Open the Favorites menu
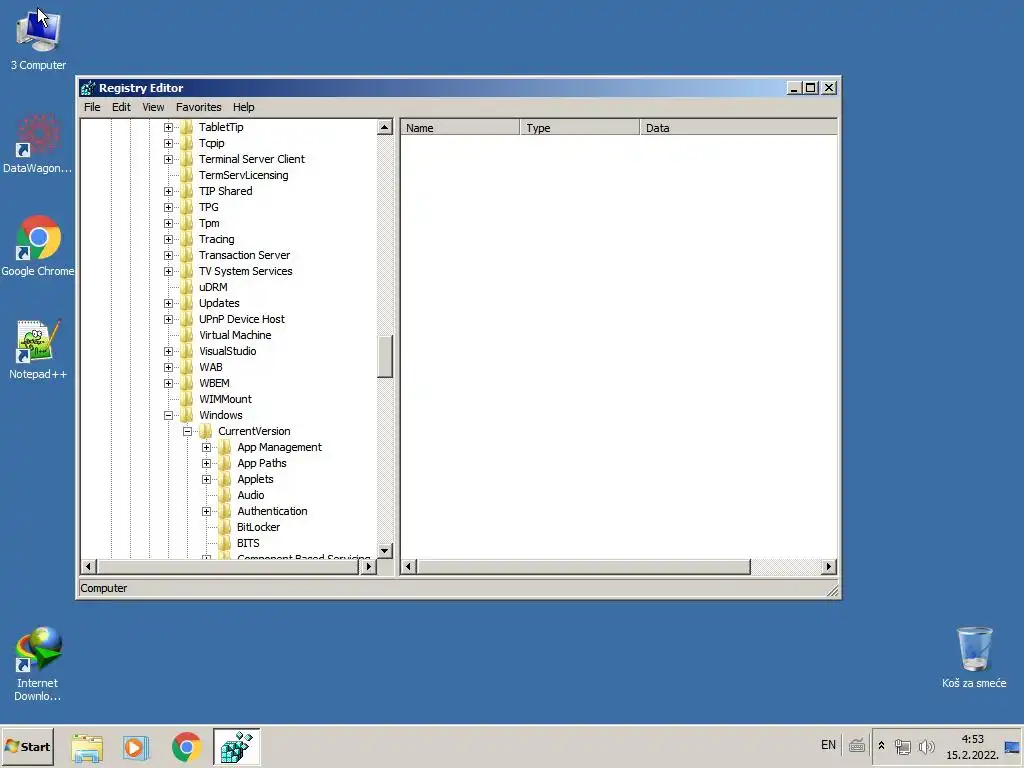Viewport: 1024px width, 768px height. click(199, 107)
